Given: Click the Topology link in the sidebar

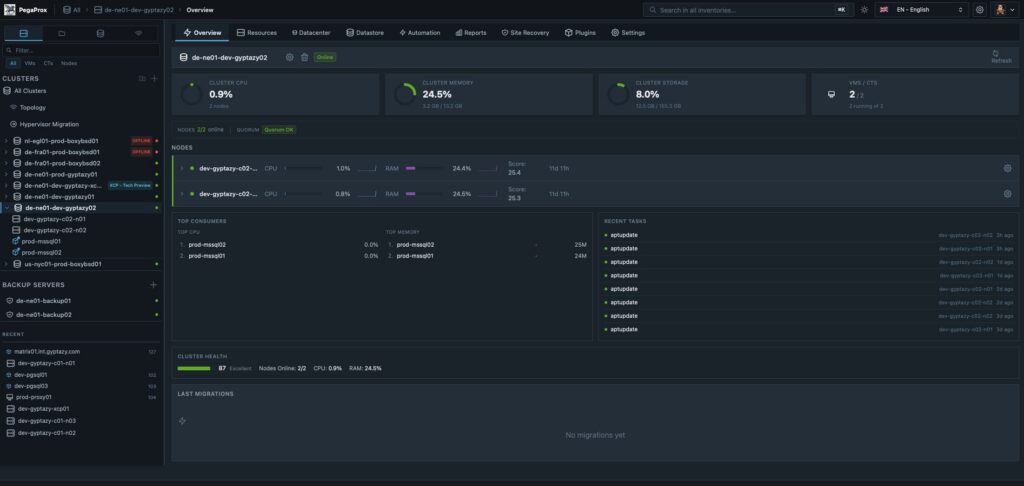Looking at the screenshot, I should (x=33, y=107).
